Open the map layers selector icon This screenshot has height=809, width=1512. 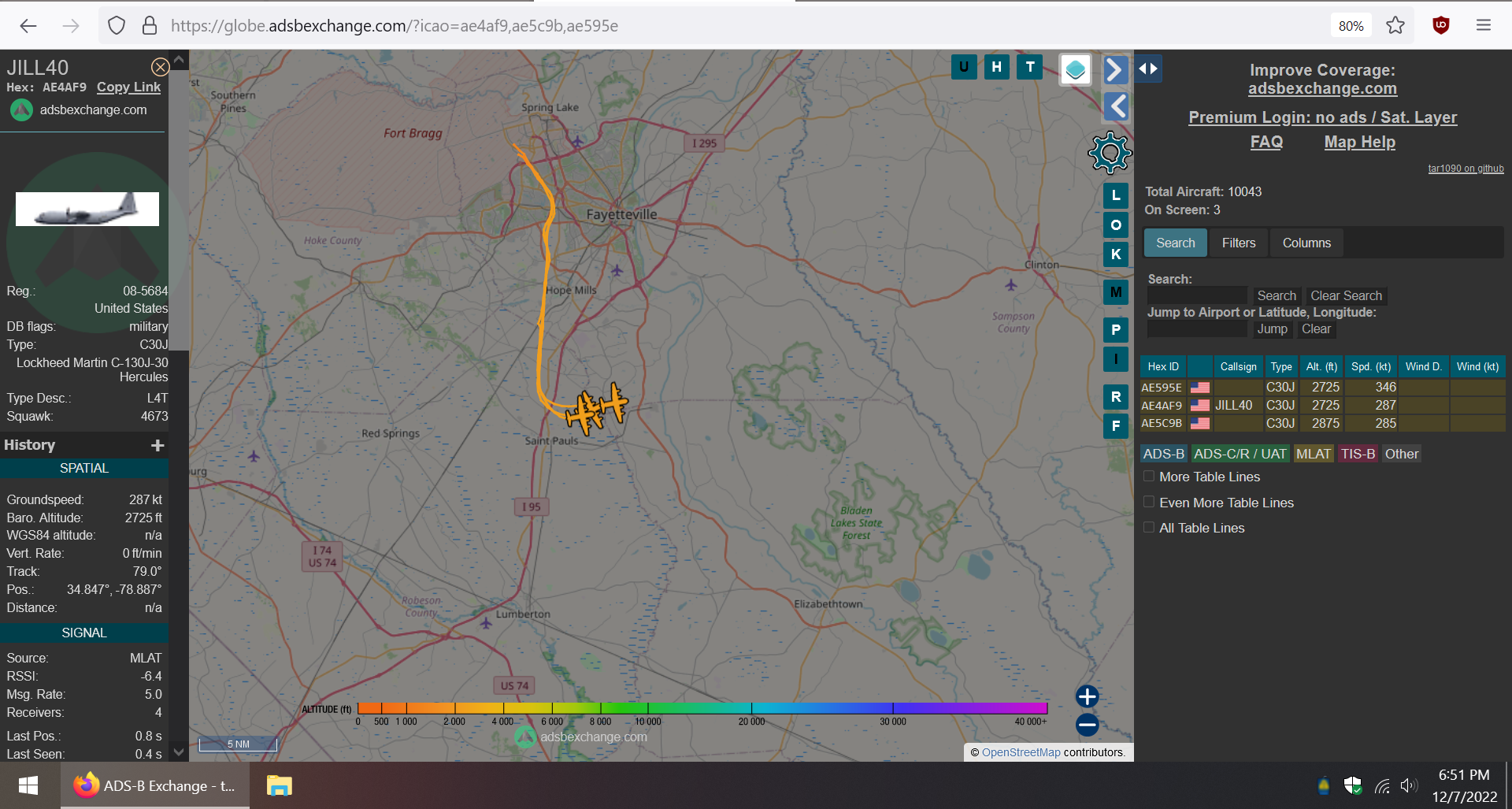pyautogui.click(x=1076, y=70)
